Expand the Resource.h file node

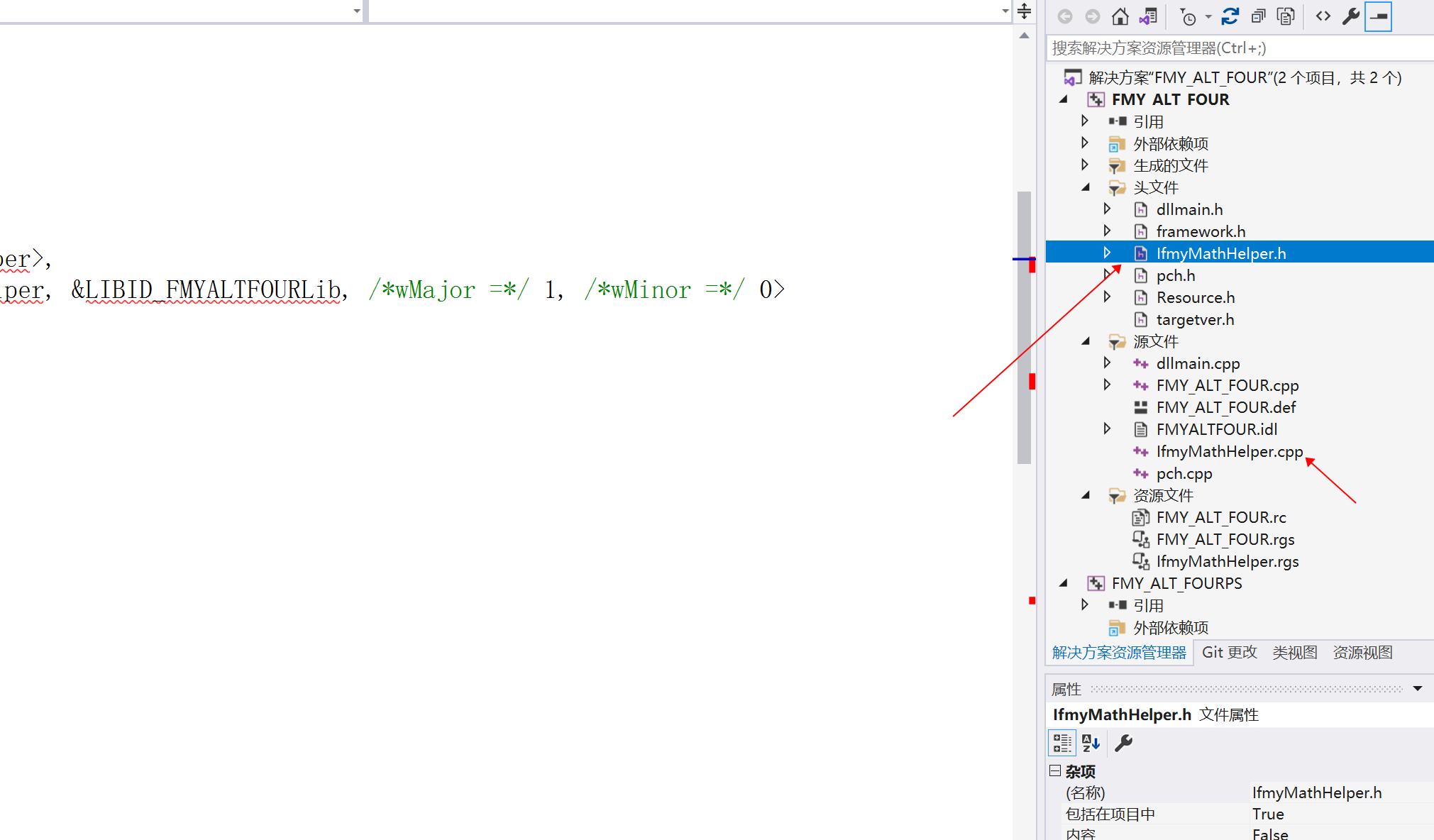[x=1107, y=297]
